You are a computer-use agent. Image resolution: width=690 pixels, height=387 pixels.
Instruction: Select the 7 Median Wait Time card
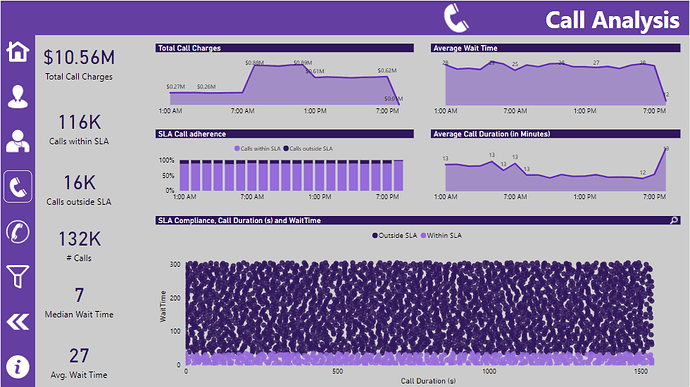click(x=79, y=302)
